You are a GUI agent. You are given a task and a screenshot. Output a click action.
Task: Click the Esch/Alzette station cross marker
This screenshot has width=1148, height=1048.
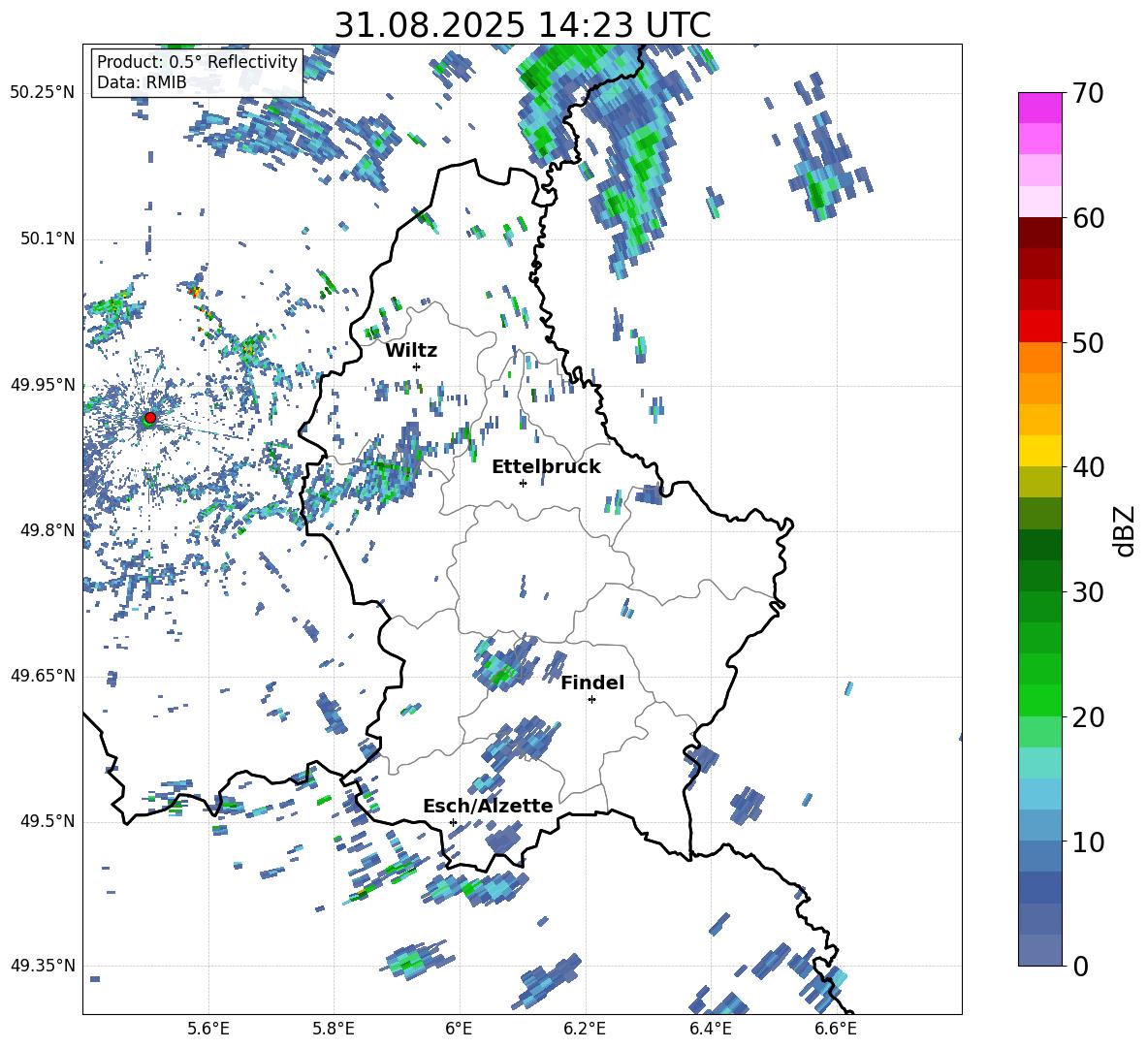pos(453,822)
